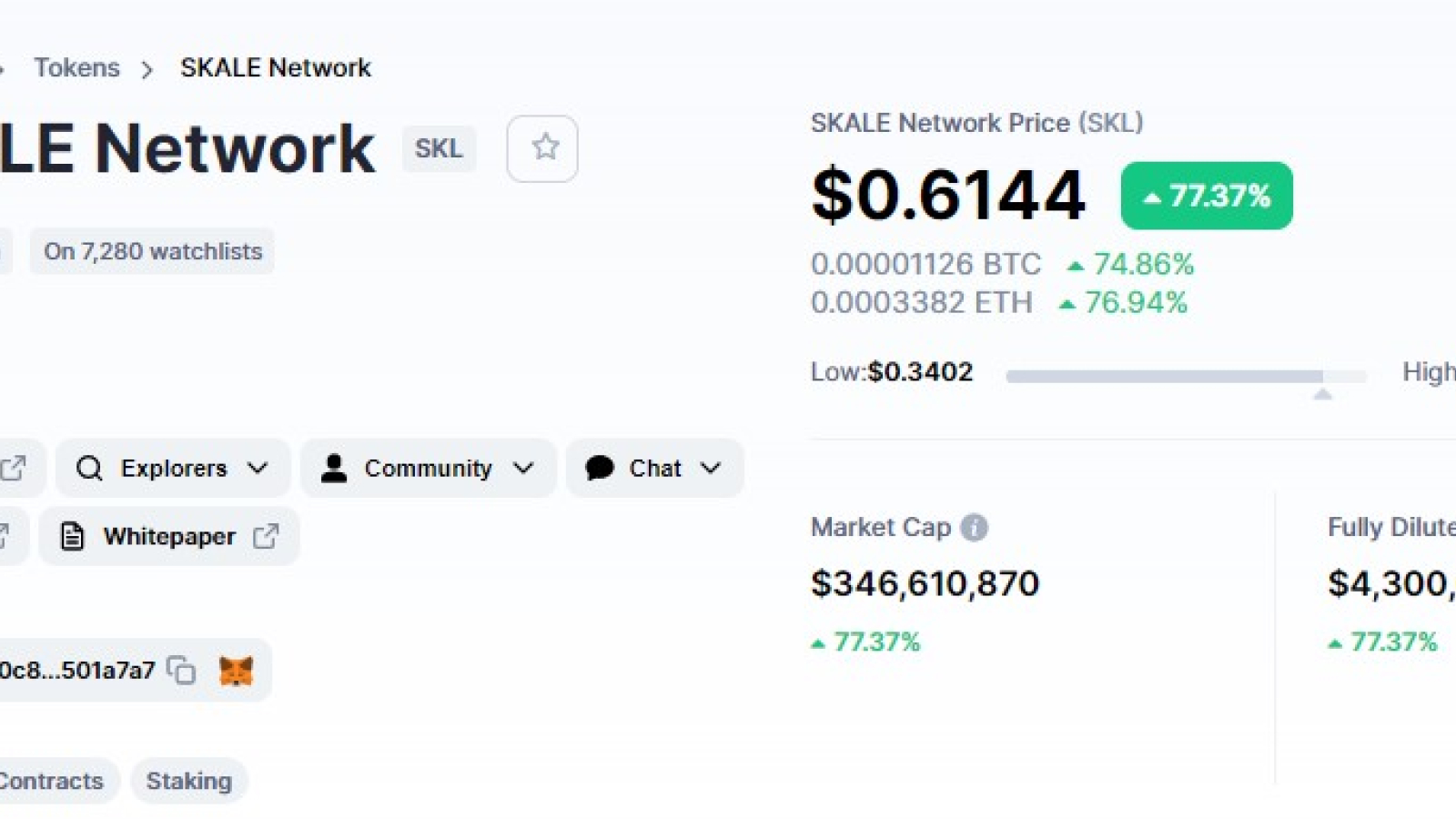Click the 0.0003382 ETH price

[x=921, y=302]
